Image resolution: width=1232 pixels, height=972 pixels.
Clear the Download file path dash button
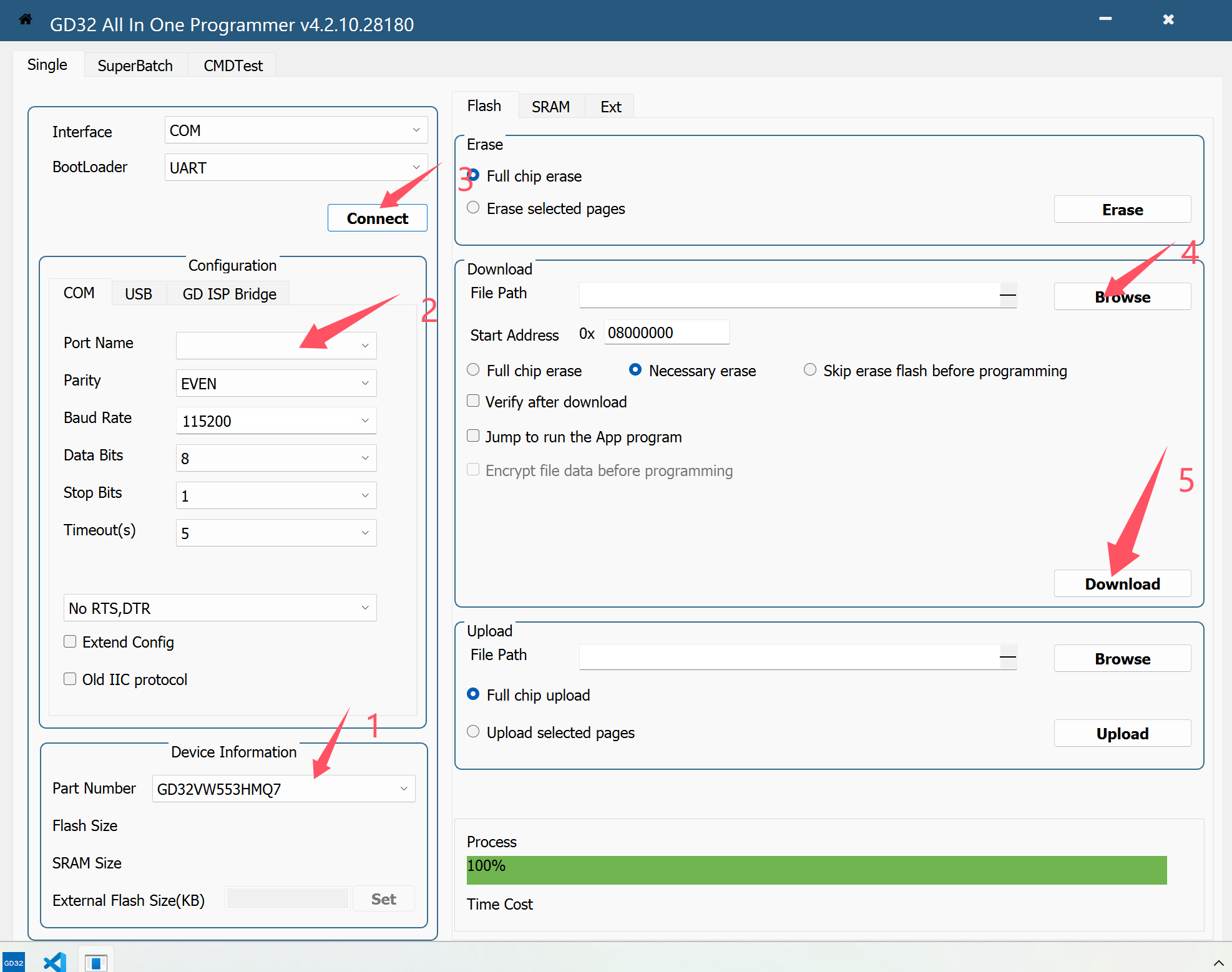click(1007, 294)
